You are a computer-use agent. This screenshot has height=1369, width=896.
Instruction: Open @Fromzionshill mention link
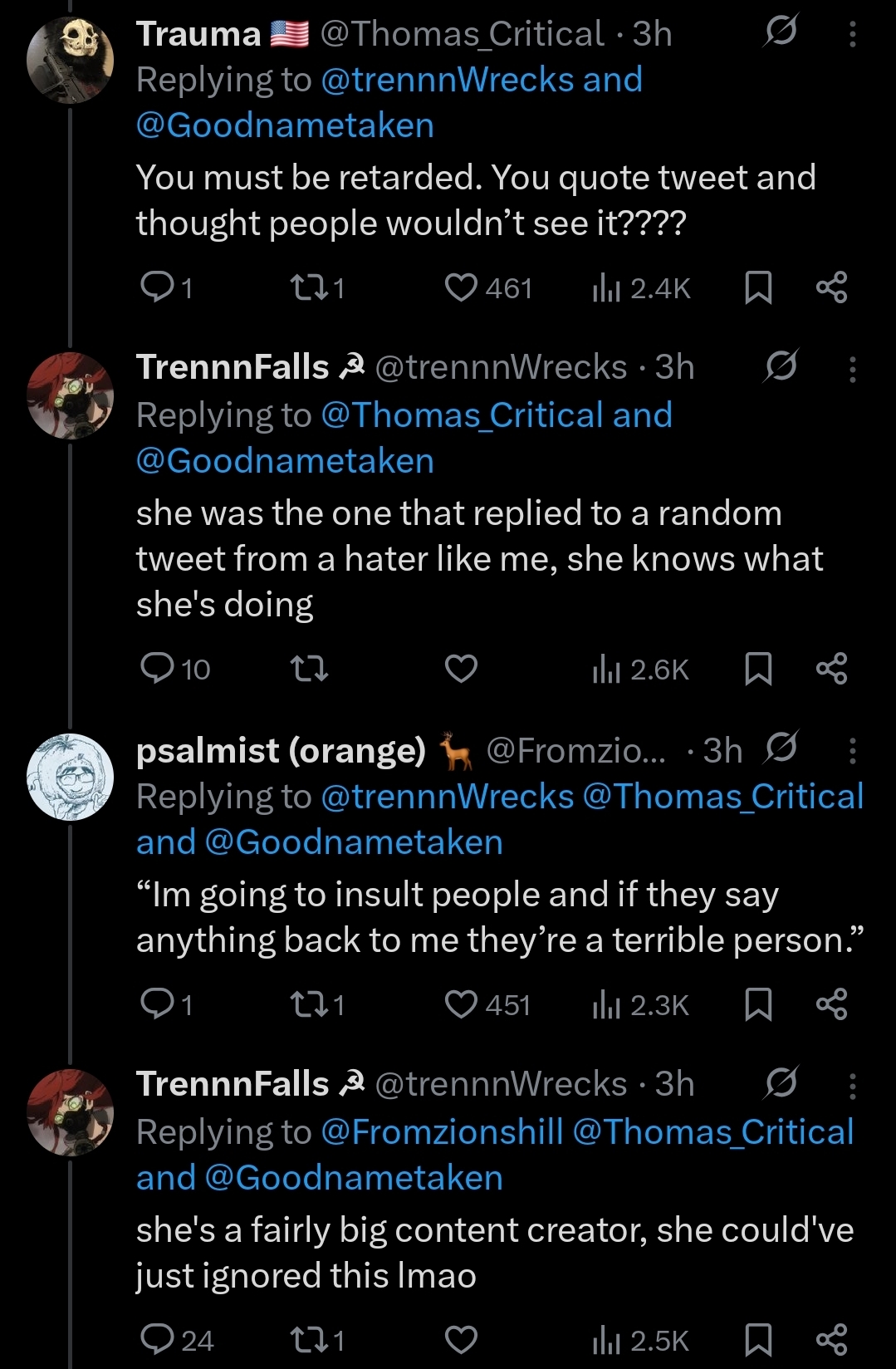point(442,1132)
